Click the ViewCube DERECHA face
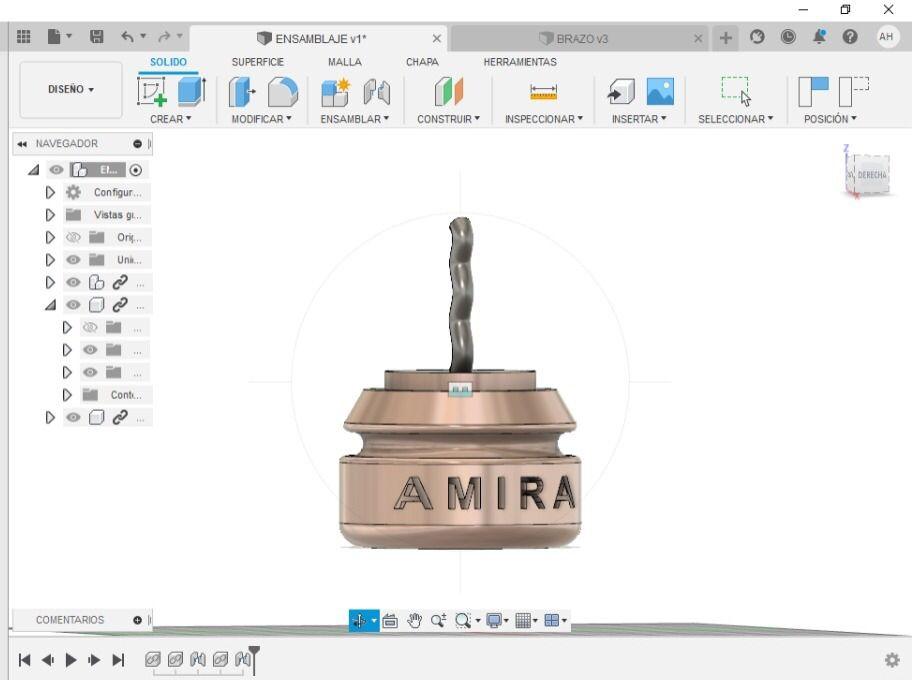Screen dimensions: 912x680 872,175
